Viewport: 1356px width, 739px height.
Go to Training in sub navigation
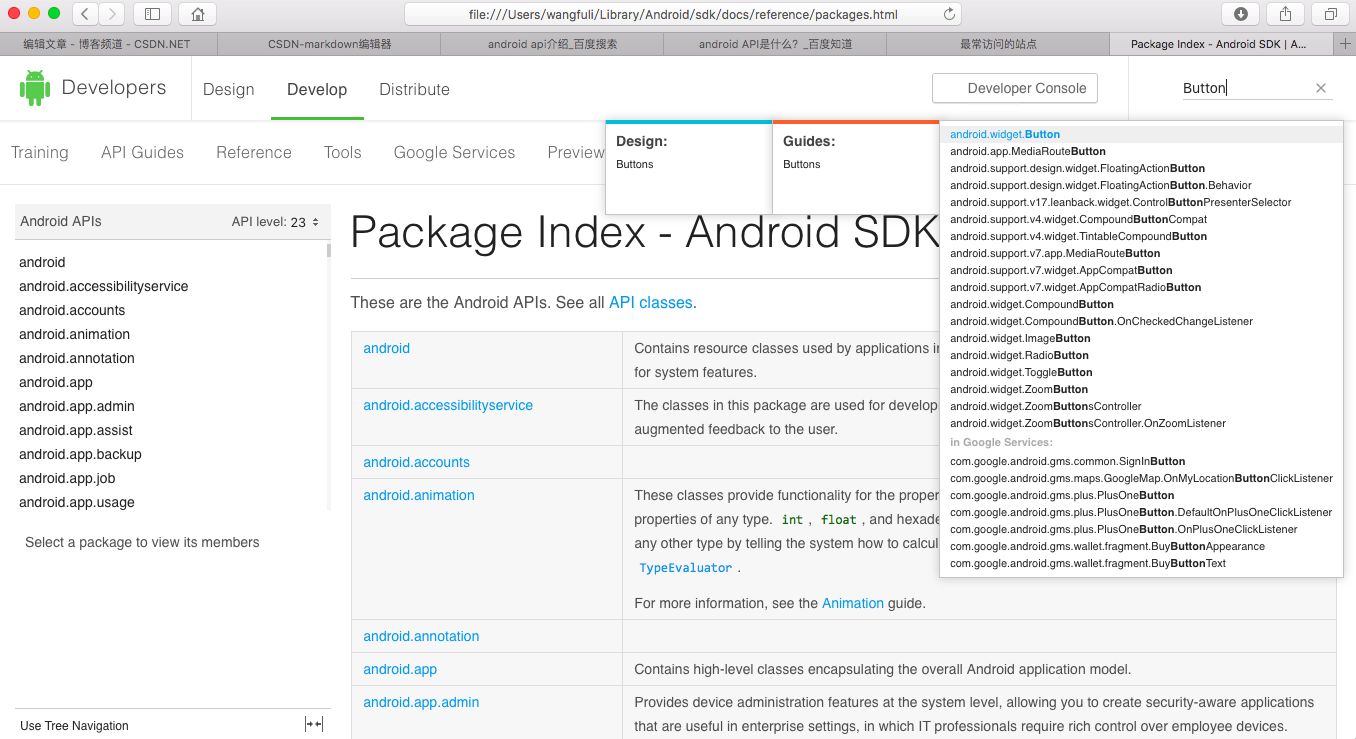tap(40, 152)
